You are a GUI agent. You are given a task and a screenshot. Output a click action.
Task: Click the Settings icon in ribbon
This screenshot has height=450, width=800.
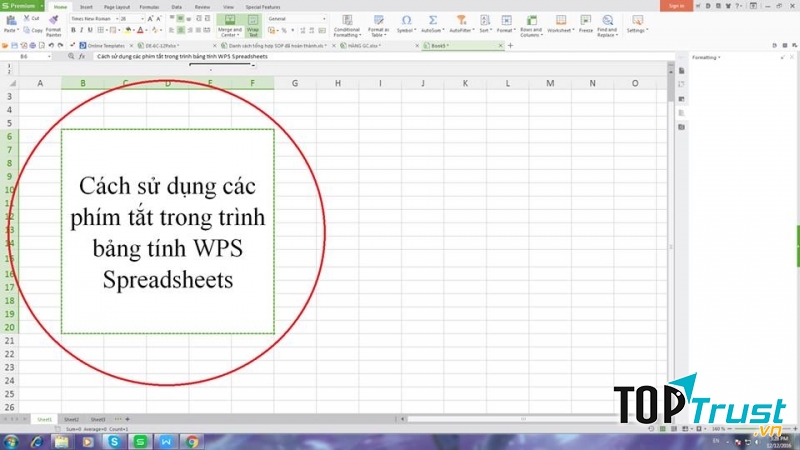pyautogui.click(x=637, y=20)
